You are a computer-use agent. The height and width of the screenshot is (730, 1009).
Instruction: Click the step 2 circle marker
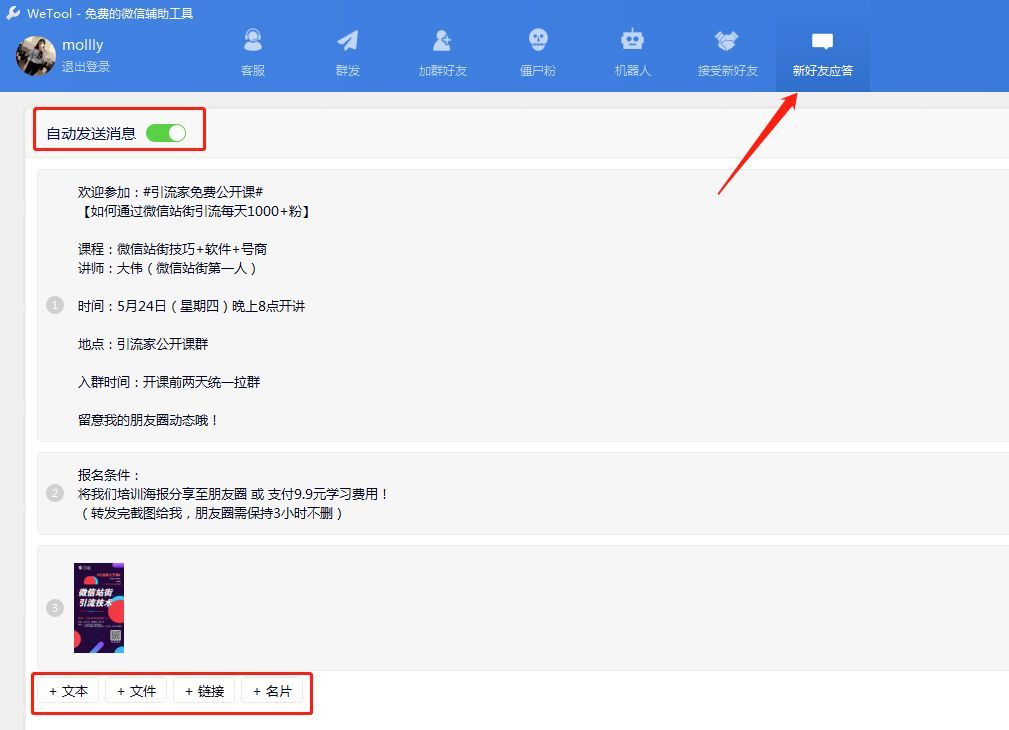(x=53, y=491)
